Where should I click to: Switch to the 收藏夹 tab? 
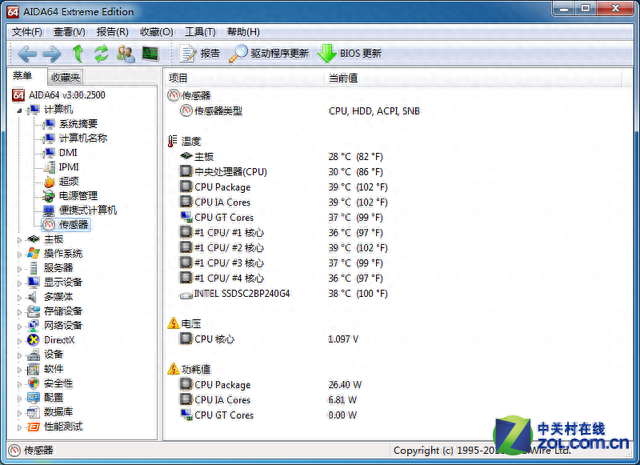pos(66,77)
